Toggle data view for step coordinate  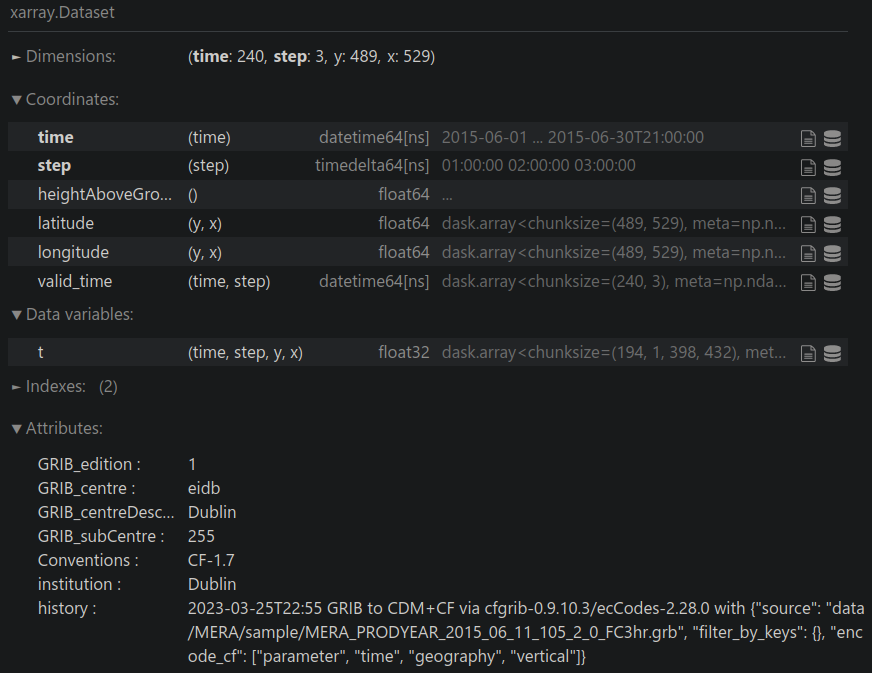click(x=832, y=167)
